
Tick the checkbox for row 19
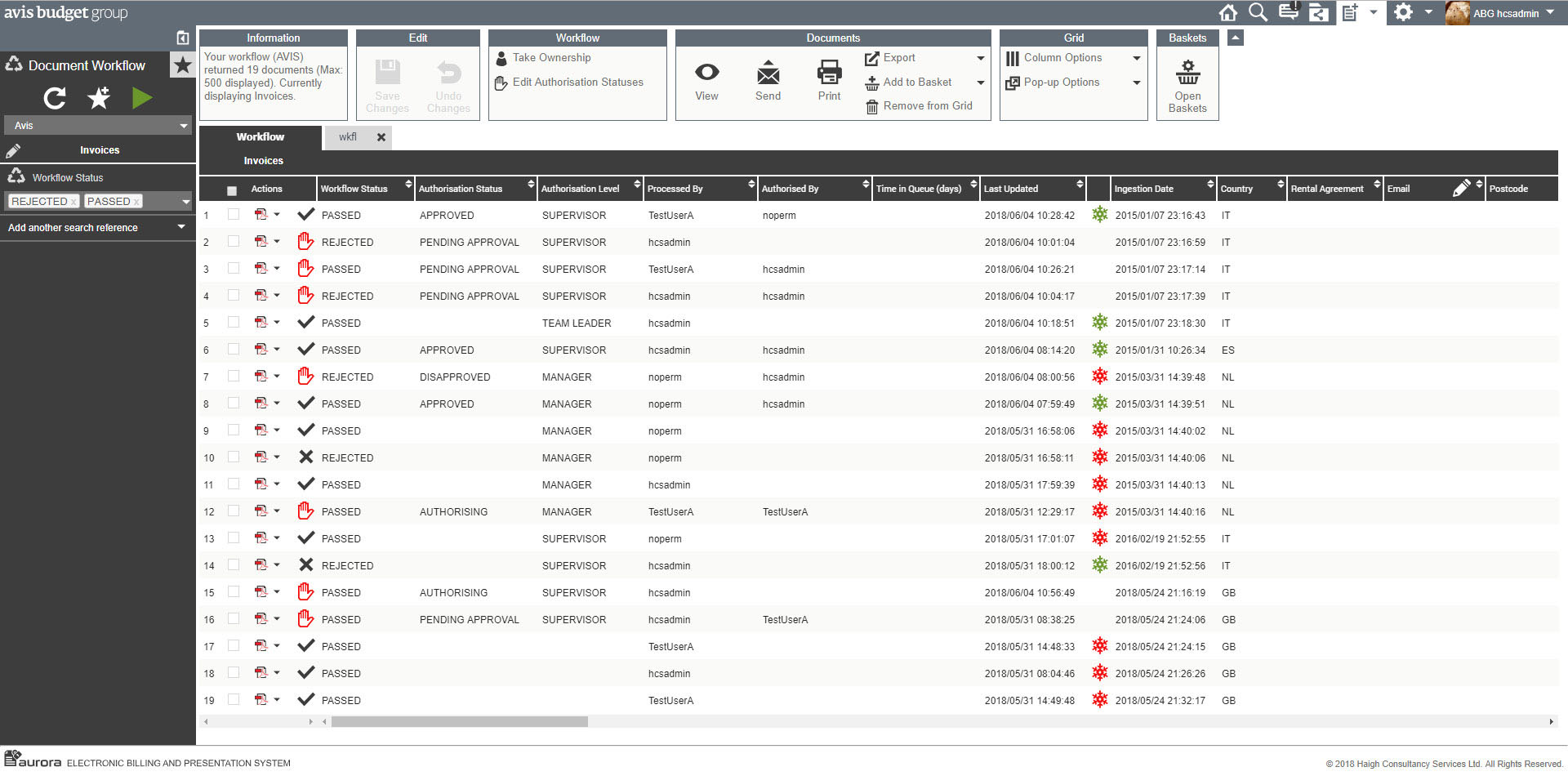[234, 699]
